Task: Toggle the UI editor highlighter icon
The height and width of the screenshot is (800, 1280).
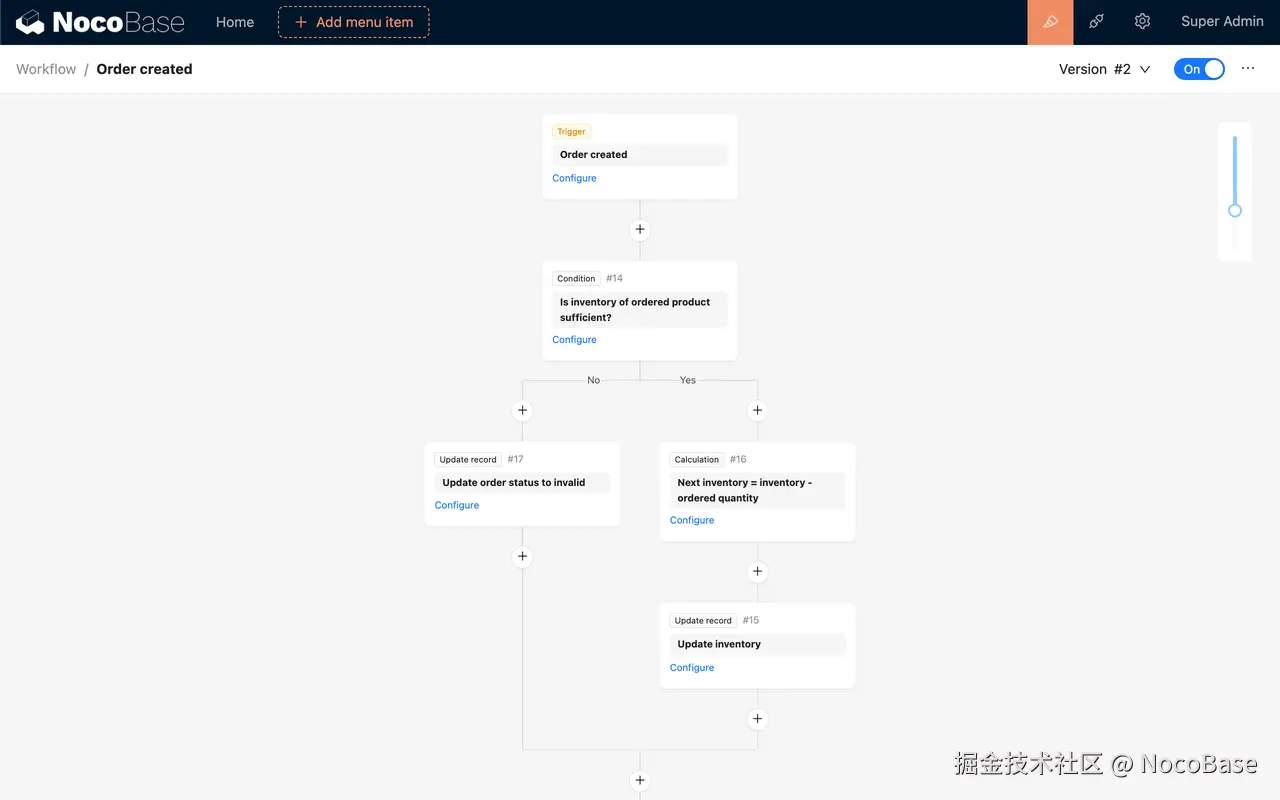Action: [x=1049, y=20]
